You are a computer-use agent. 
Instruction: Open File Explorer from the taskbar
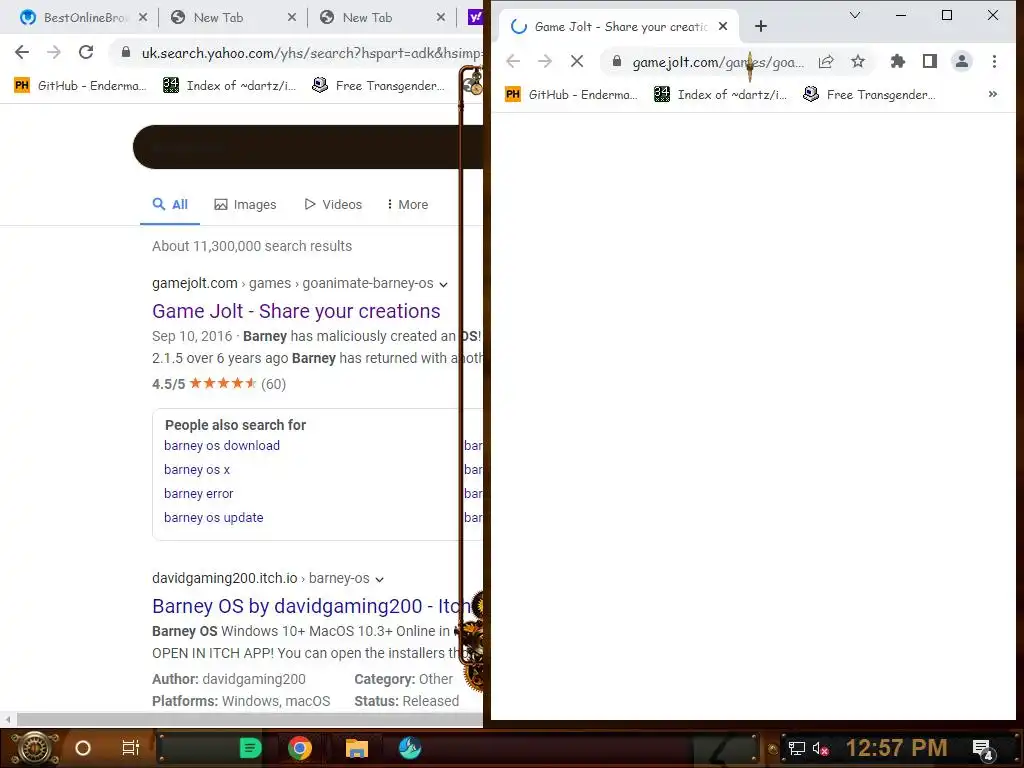click(x=357, y=748)
